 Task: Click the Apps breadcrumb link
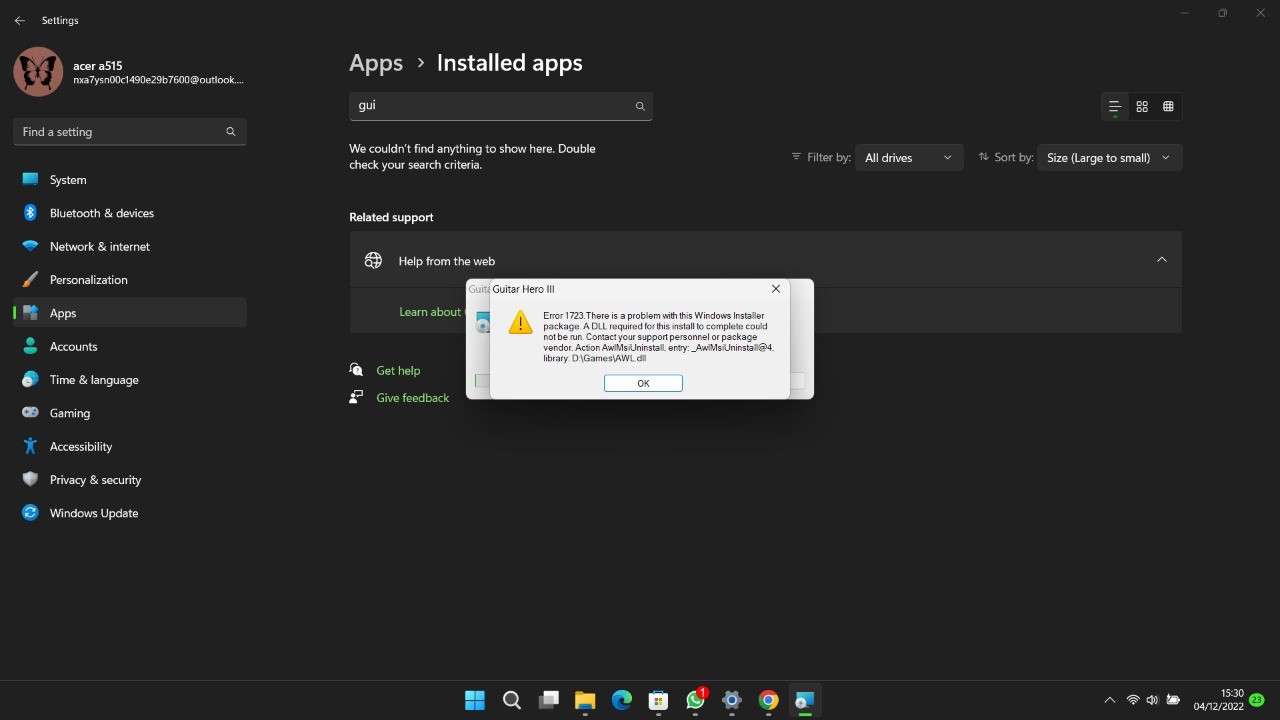pos(376,63)
